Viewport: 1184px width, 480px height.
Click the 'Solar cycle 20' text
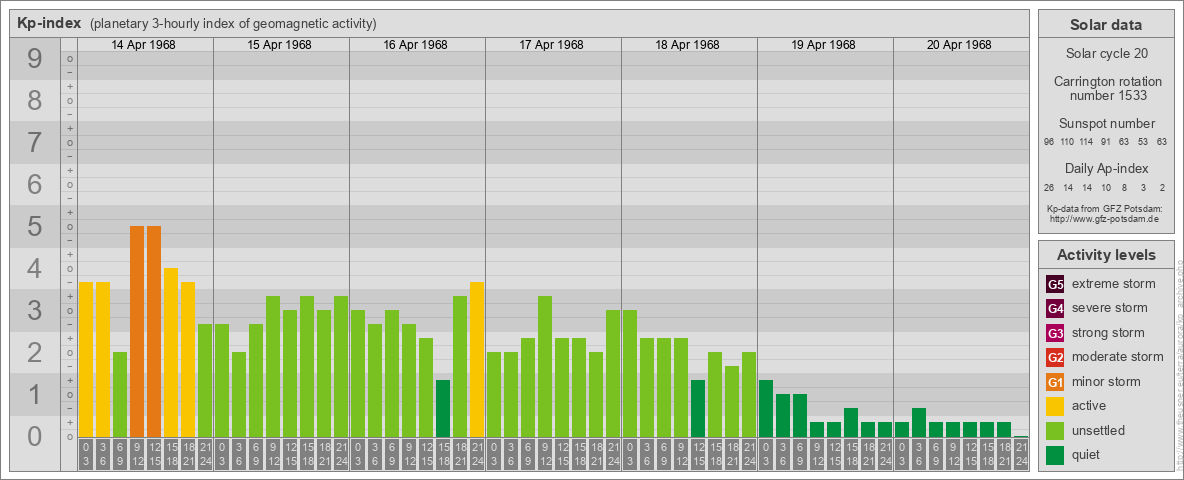(x=1106, y=54)
